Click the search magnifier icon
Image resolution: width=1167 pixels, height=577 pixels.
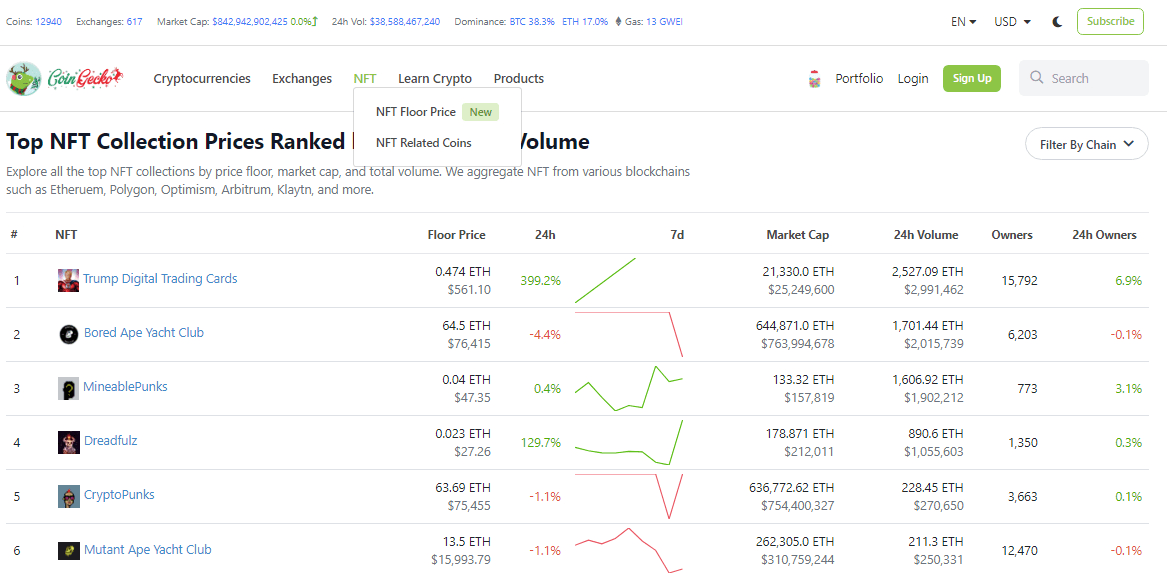tap(1036, 77)
